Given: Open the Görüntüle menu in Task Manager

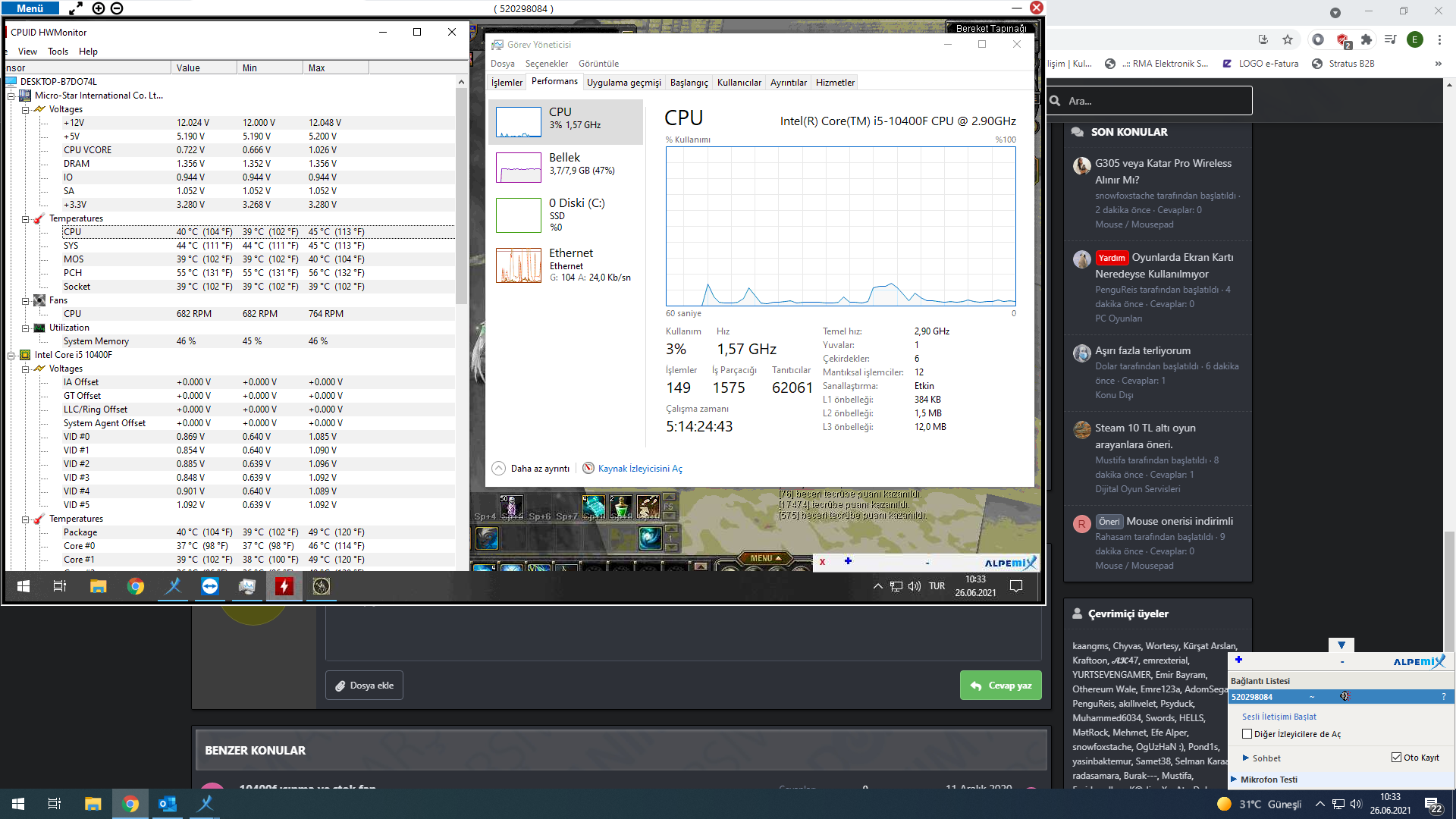Looking at the screenshot, I should pyautogui.click(x=598, y=64).
